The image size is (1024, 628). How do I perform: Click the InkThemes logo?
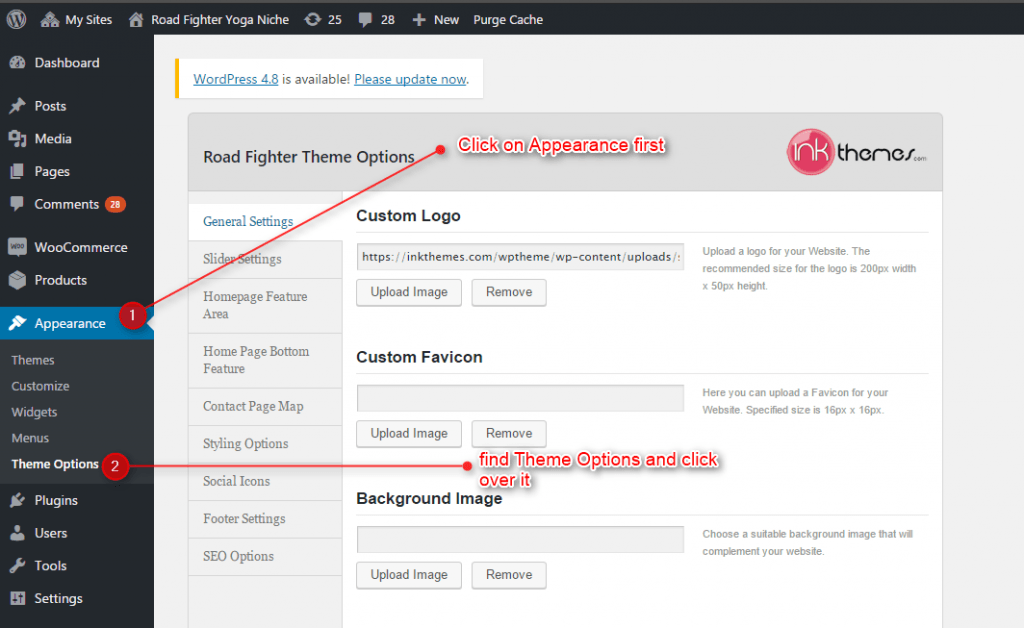coord(856,152)
